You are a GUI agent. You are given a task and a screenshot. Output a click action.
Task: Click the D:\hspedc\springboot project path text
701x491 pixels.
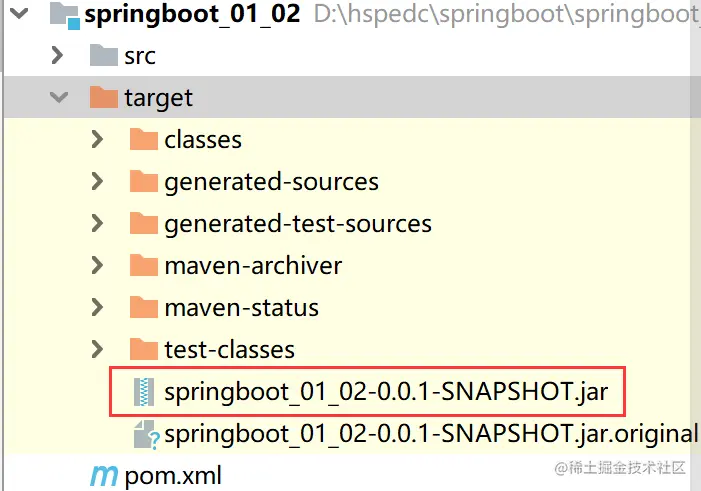click(x=507, y=15)
